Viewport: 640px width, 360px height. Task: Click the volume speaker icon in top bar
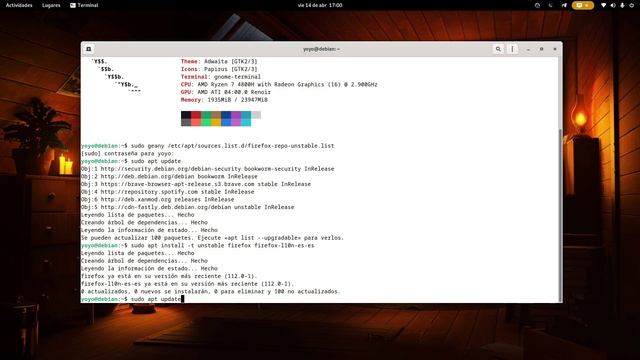[613, 5]
